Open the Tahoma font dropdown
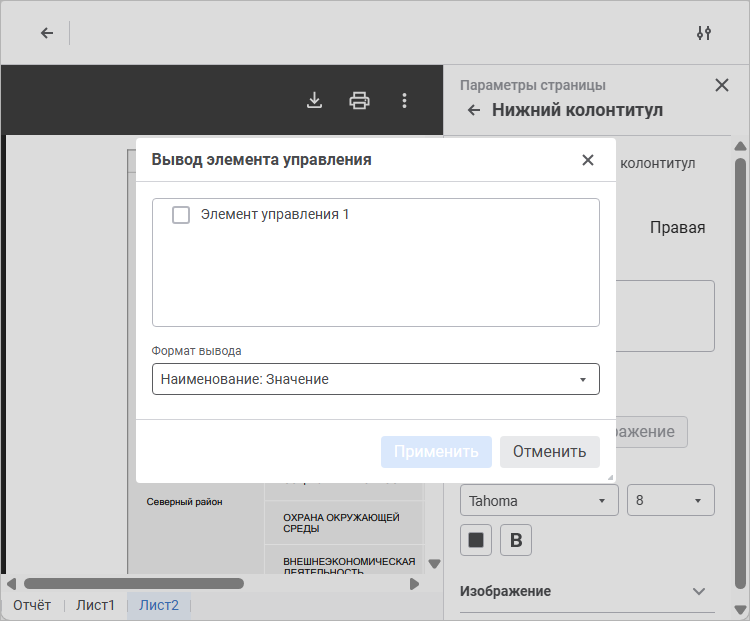This screenshot has height=621, width=750. (x=539, y=500)
